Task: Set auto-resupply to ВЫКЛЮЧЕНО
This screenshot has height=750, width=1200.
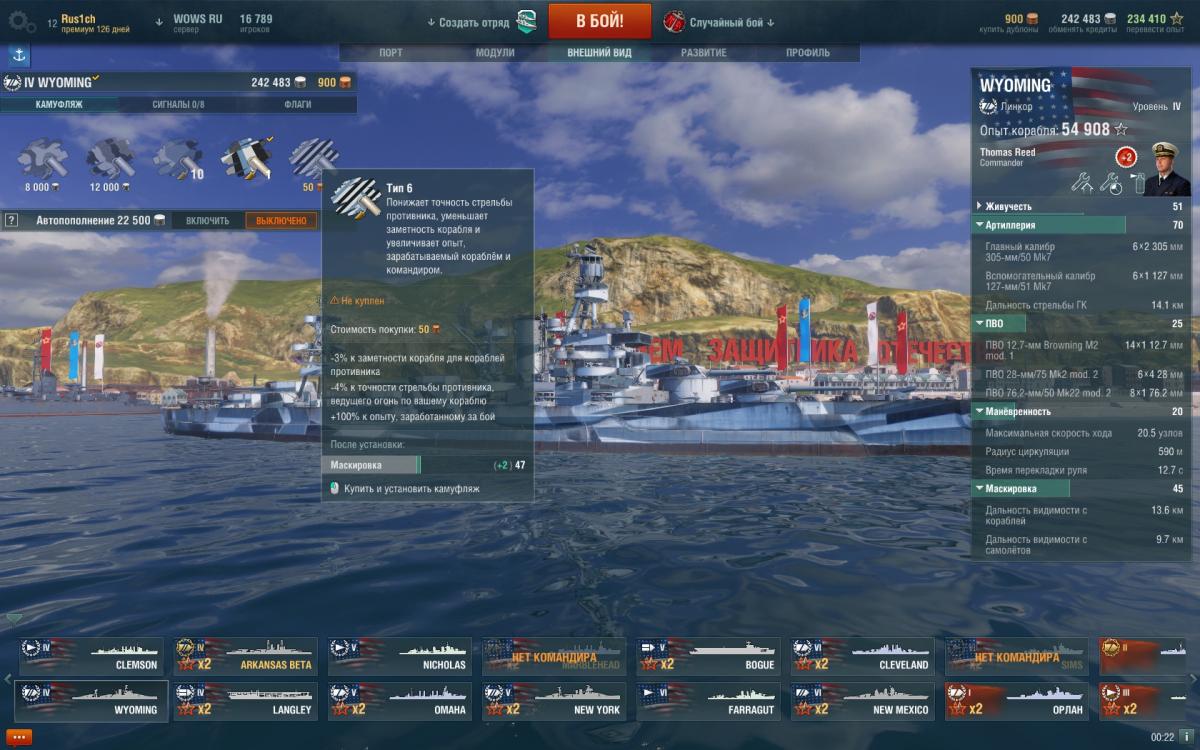Action: [x=281, y=220]
